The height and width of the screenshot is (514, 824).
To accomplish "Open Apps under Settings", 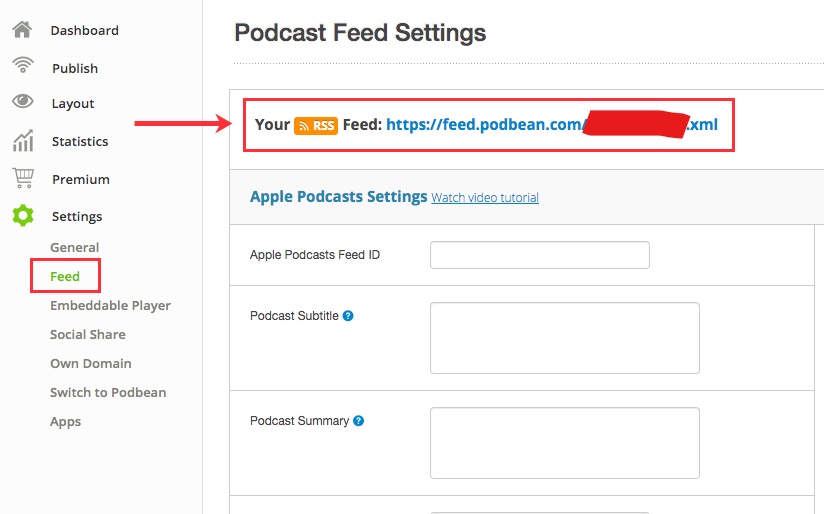I will 66,422.
